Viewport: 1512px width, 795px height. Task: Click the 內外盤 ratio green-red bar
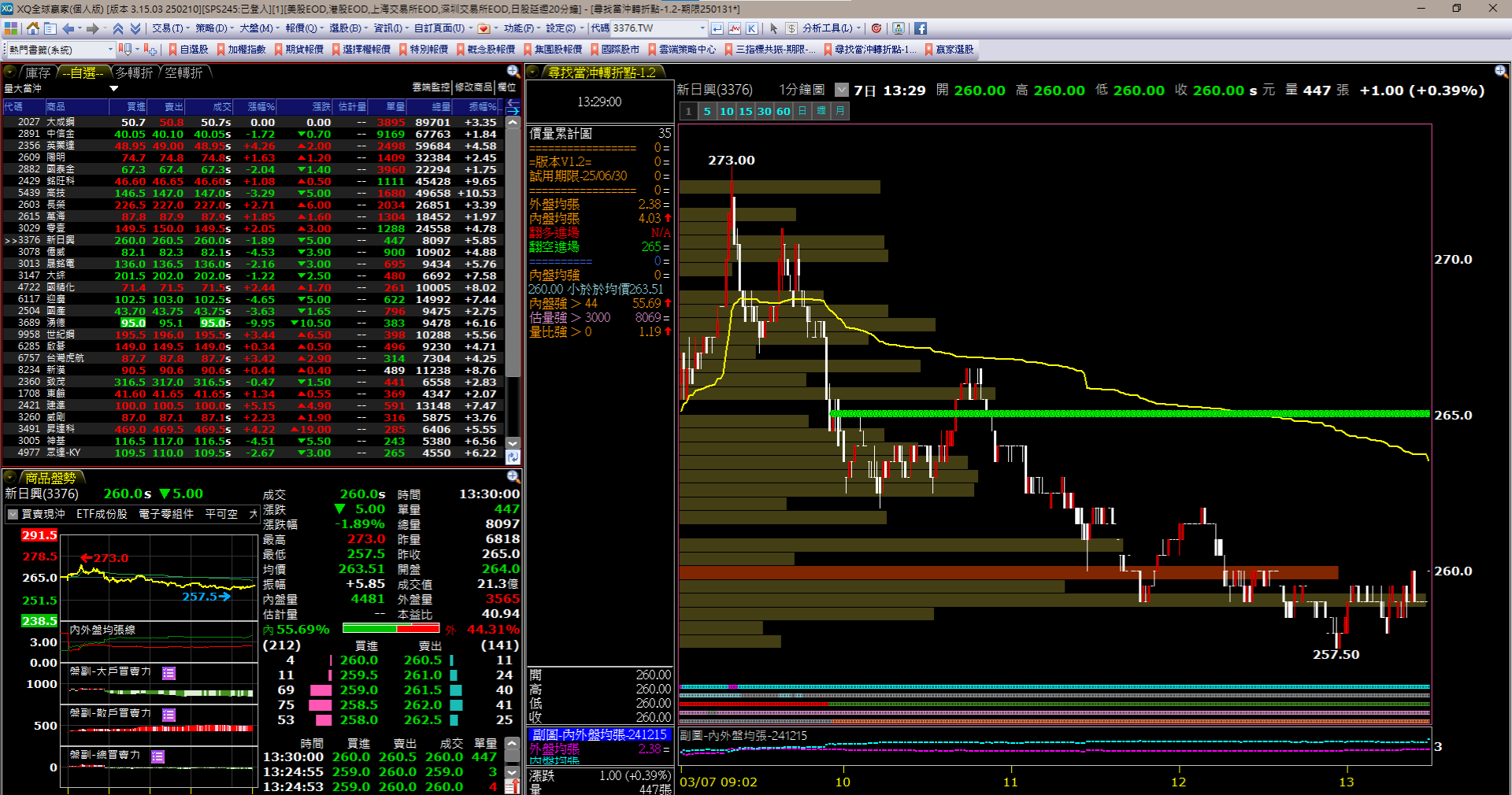[391, 629]
